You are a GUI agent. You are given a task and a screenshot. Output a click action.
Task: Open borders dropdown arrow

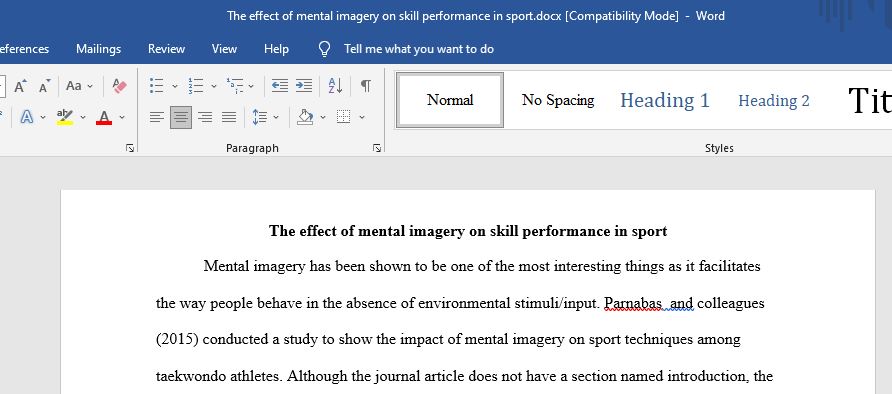361,118
